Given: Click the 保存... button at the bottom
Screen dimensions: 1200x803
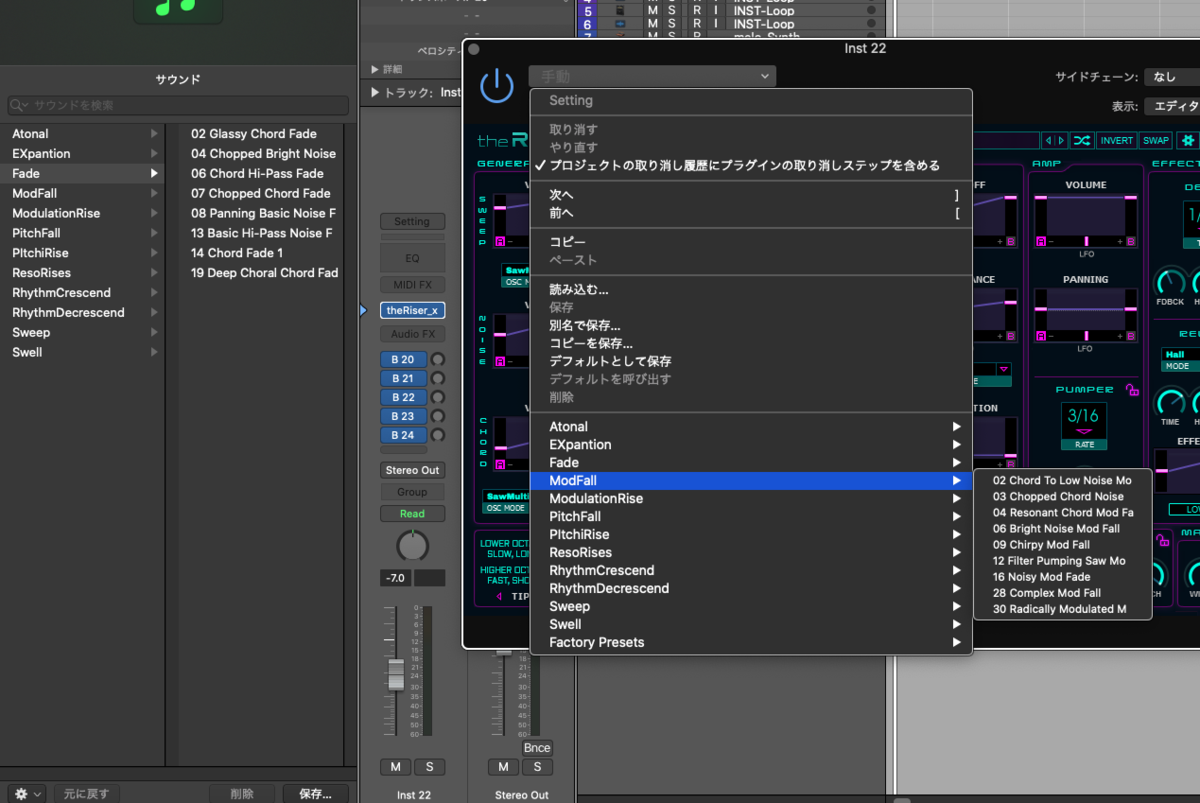Looking at the screenshot, I should [x=315, y=792].
